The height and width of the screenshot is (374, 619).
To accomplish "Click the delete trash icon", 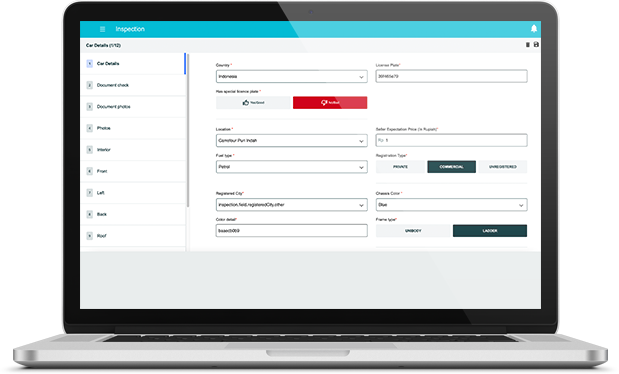I will [527, 45].
